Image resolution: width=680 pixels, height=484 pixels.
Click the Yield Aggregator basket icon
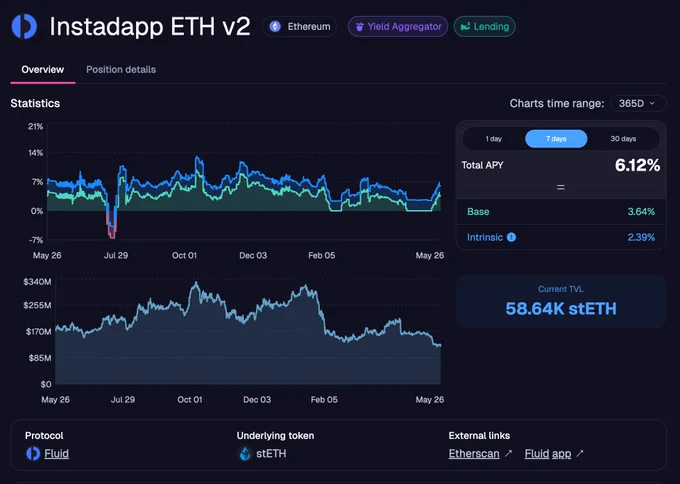[x=360, y=27]
